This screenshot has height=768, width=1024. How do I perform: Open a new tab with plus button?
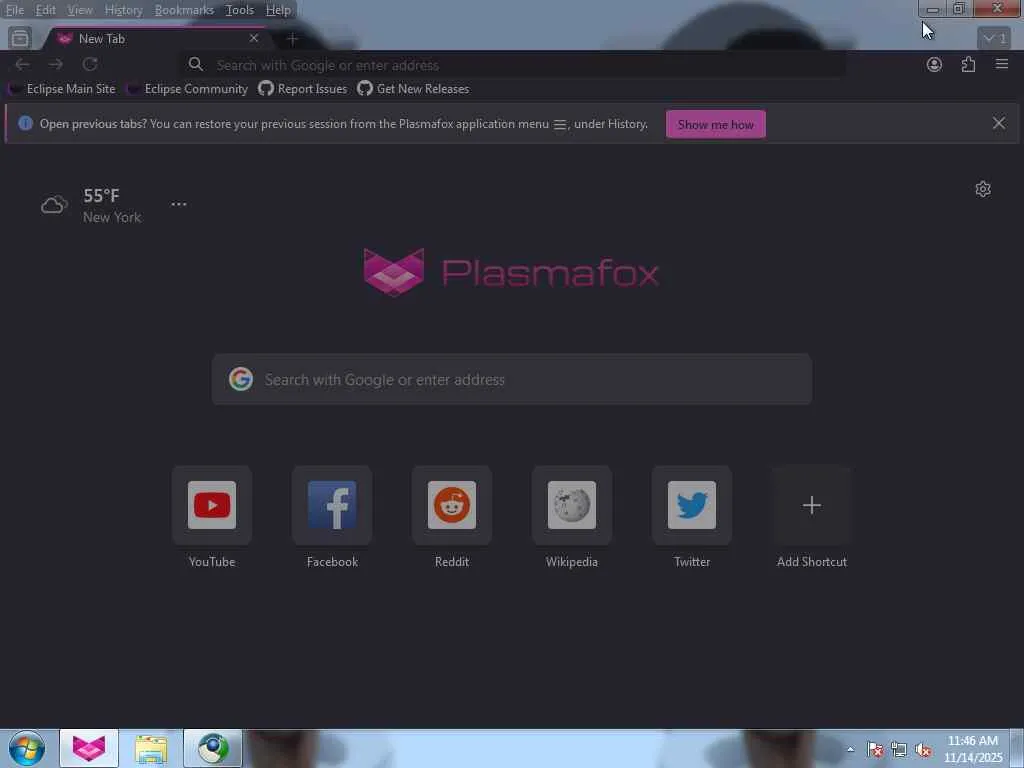(x=293, y=39)
